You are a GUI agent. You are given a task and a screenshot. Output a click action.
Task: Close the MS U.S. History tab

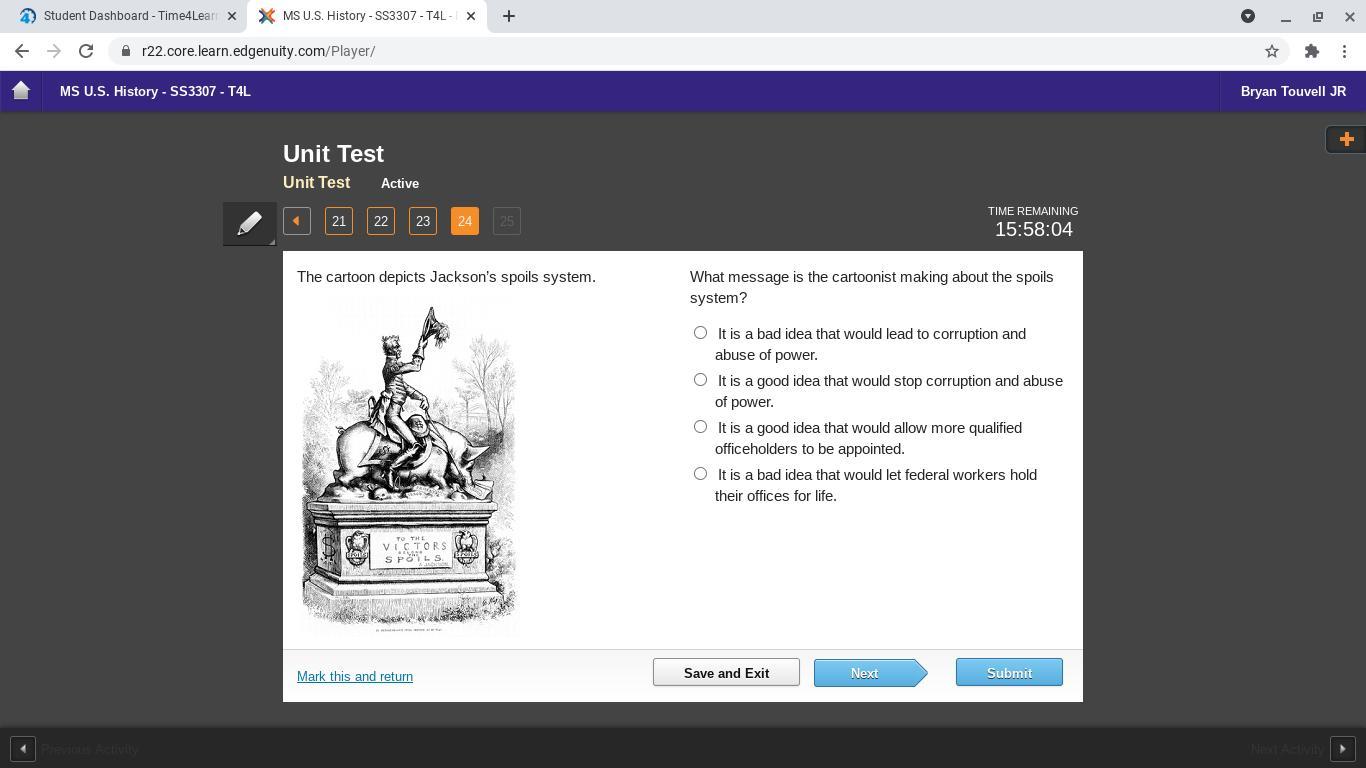pyautogui.click(x=471, y=16)
